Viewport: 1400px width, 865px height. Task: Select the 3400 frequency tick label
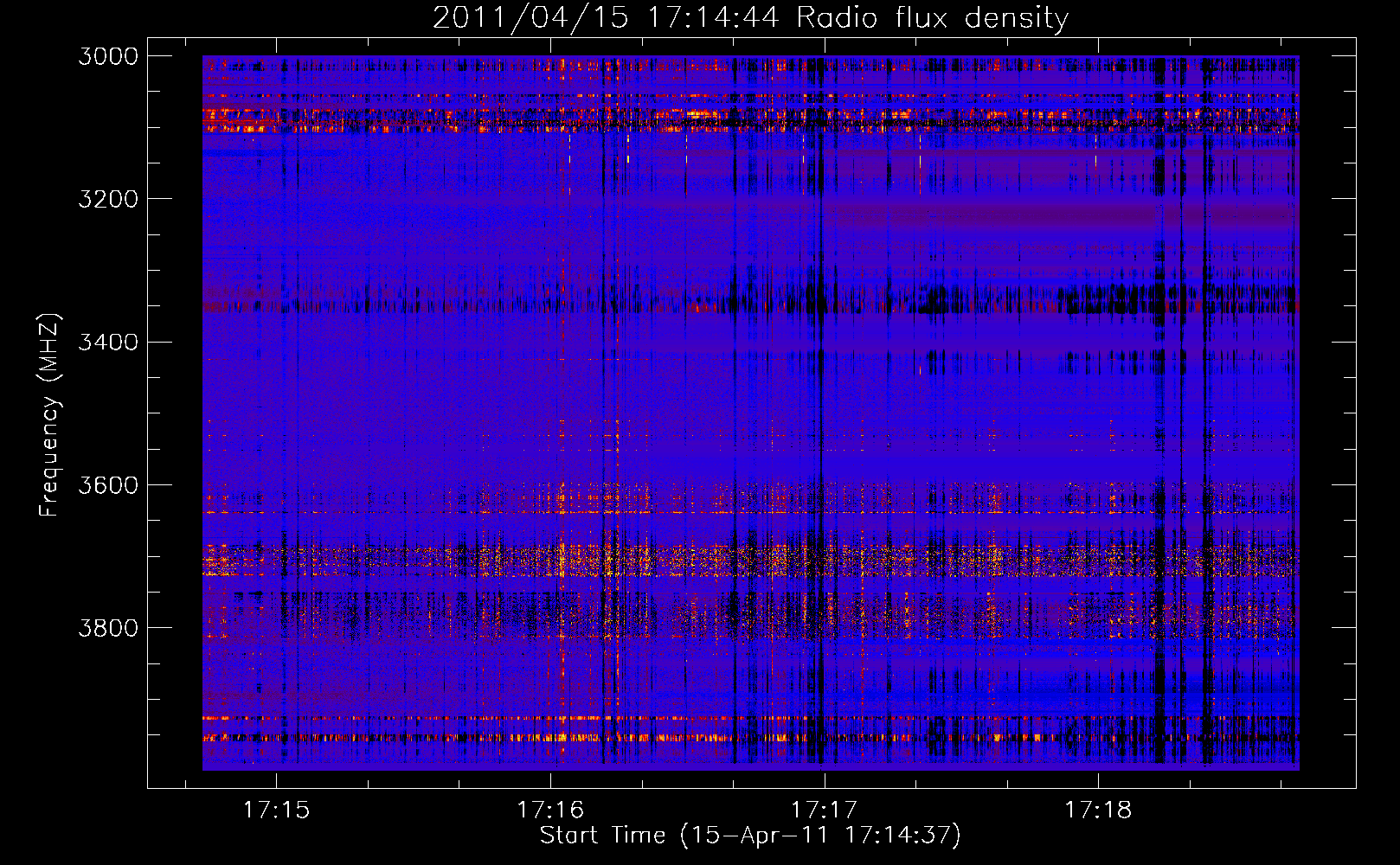pos(108,342)
